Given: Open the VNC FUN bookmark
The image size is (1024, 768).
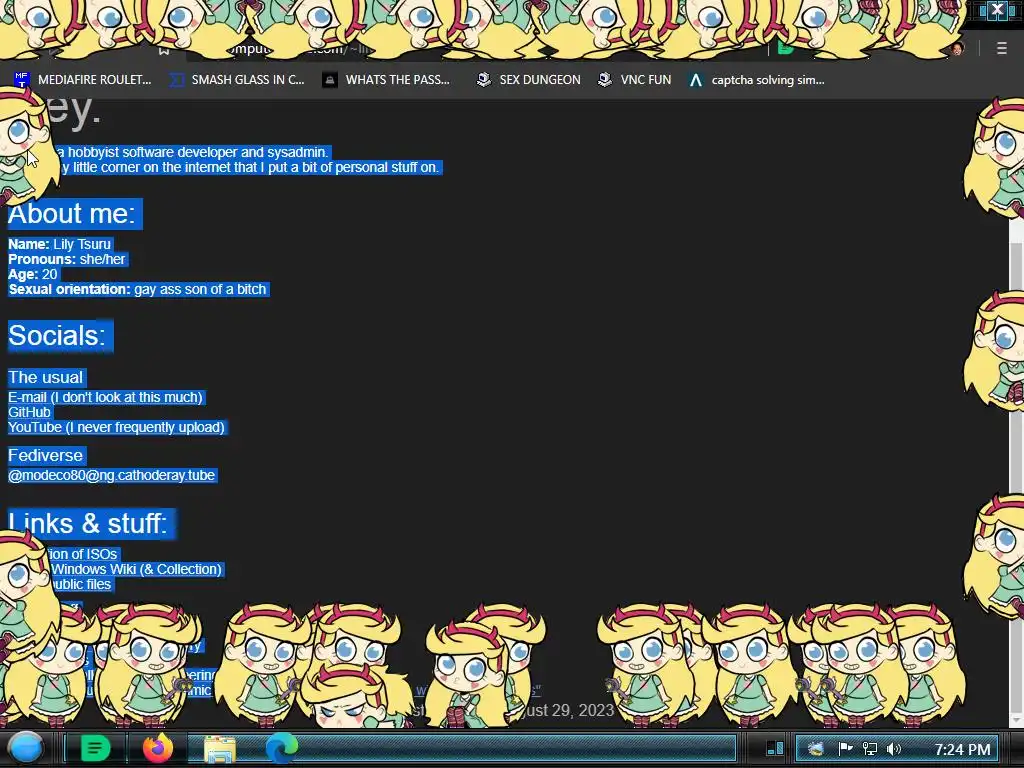Looking at the screenshot, I should pos(635,80).
